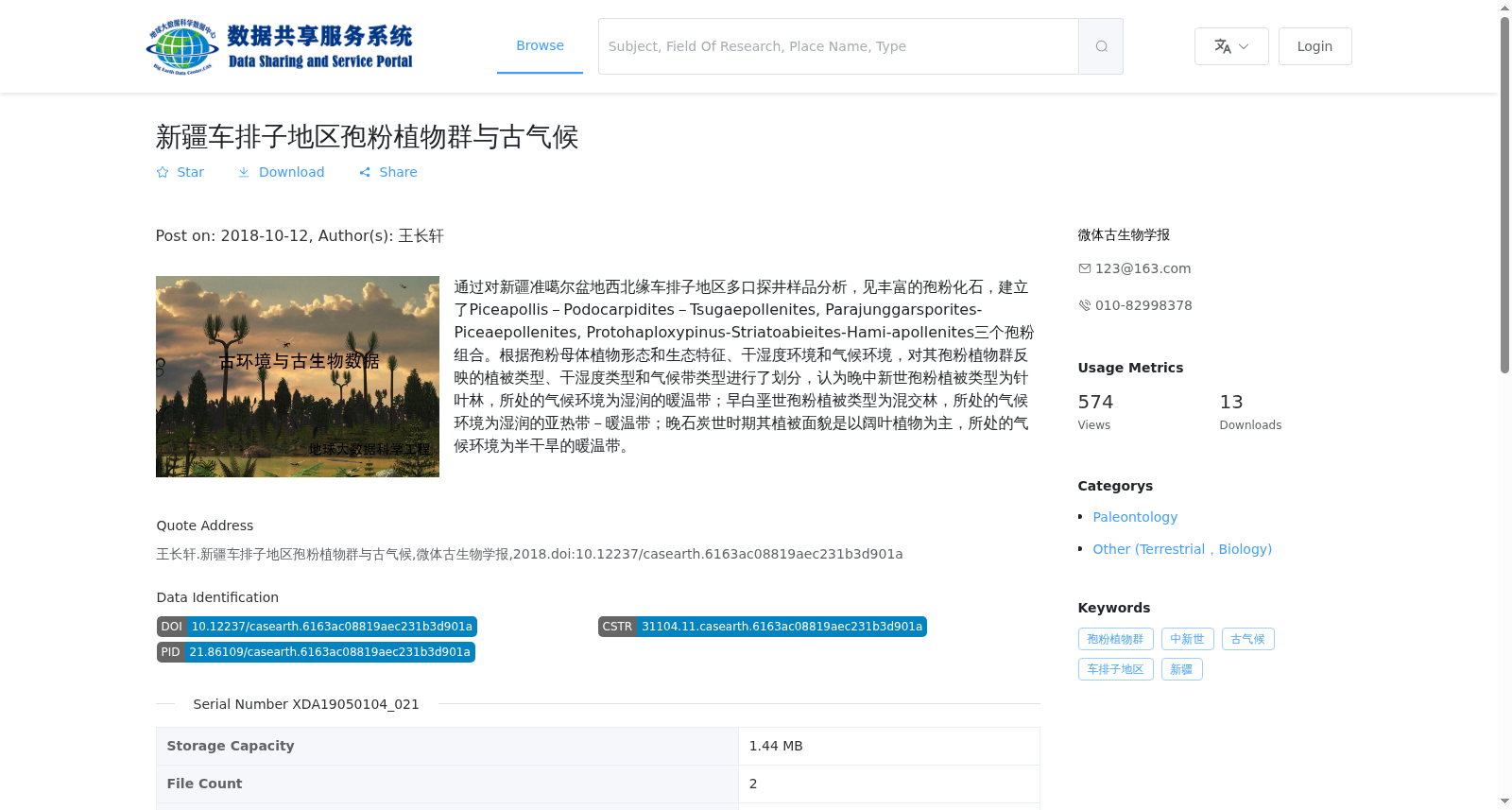
Task: Click the Star icon for this dataset
Action: point(163,172)
